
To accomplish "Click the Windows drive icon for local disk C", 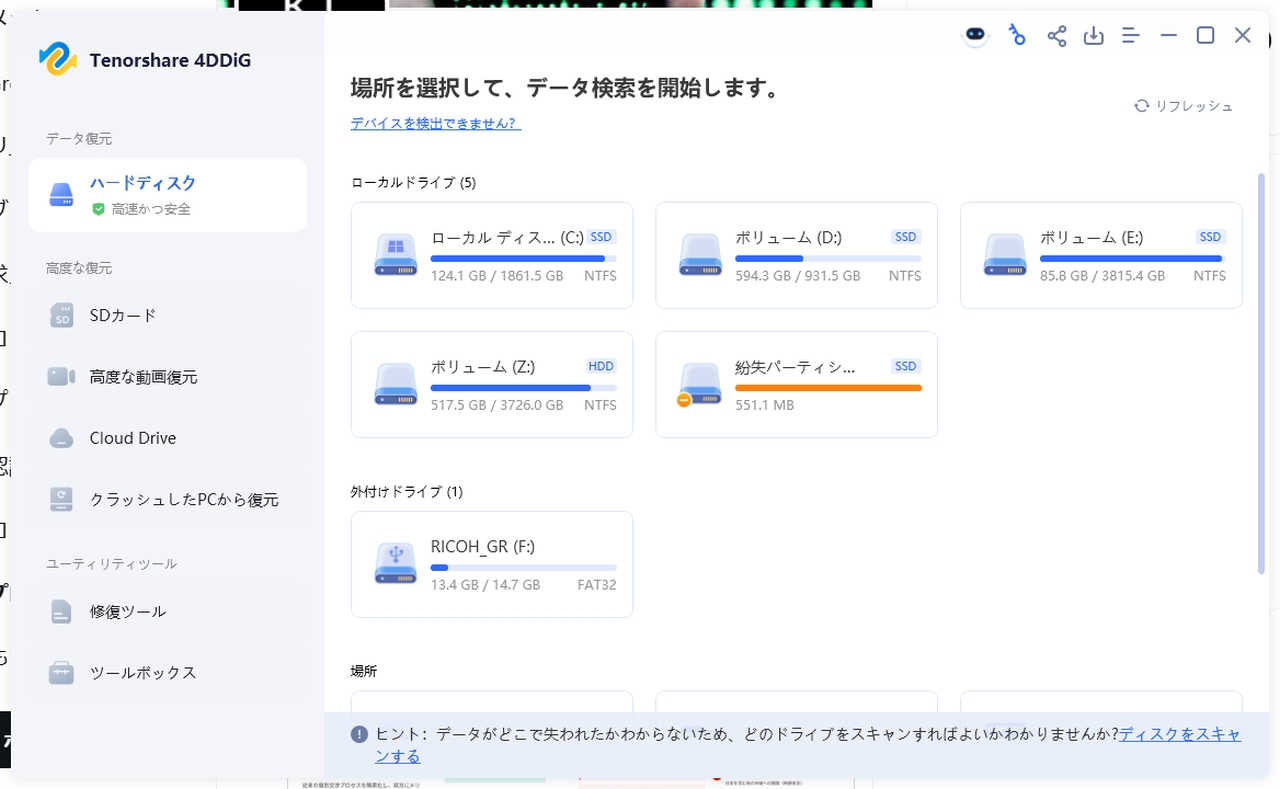I will pyautogui.click(x=396, y=255).
